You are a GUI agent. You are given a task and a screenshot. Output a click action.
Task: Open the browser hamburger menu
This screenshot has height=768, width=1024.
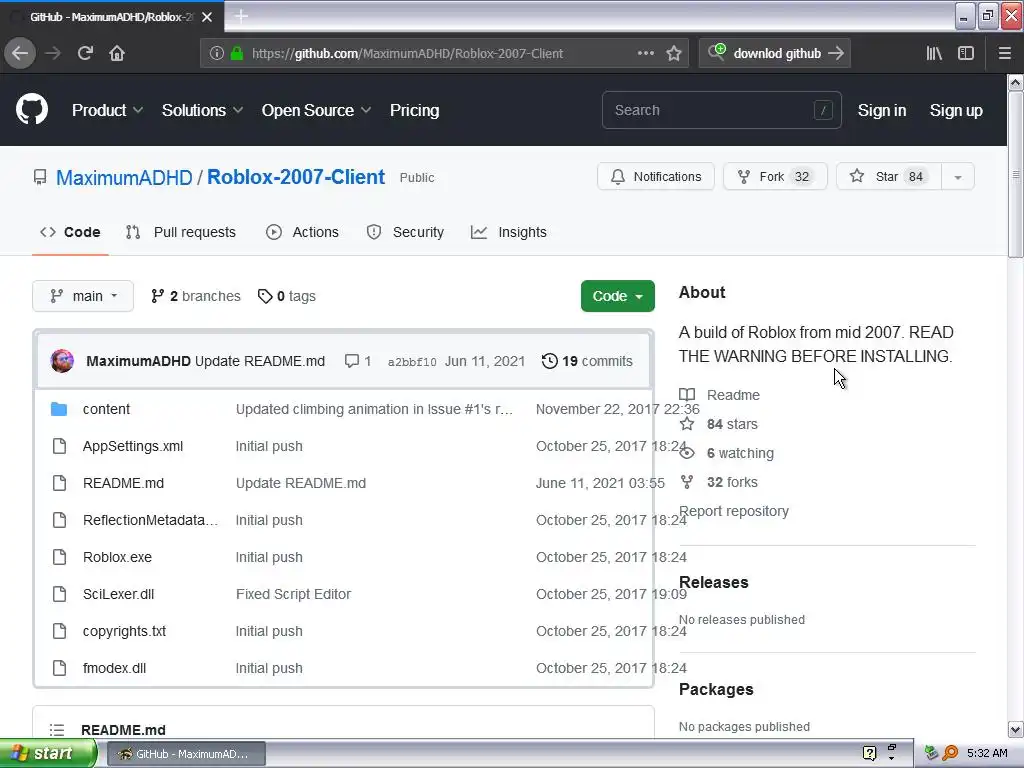click(1004, 53)
